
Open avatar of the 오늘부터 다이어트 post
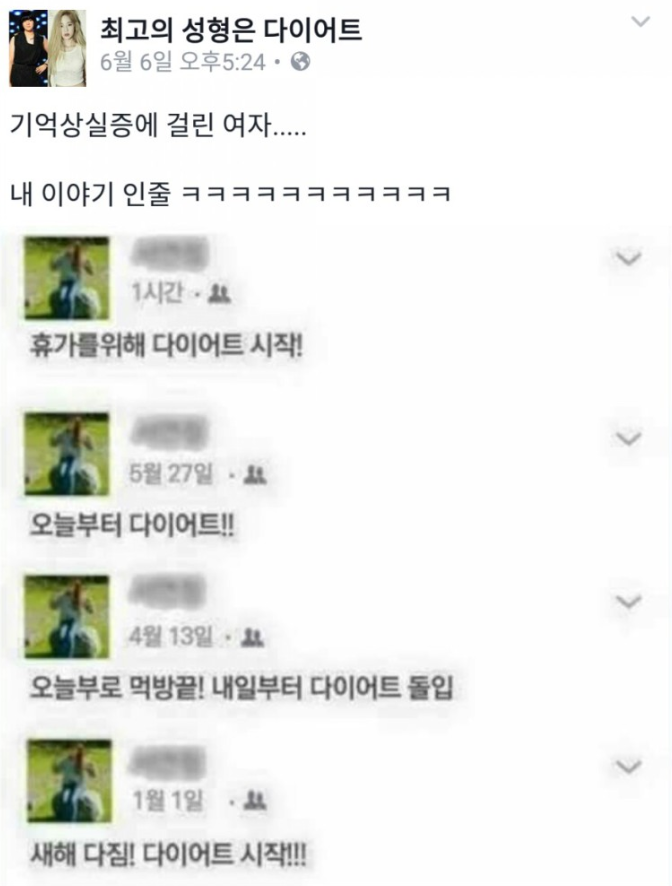[x=67, y=454]
